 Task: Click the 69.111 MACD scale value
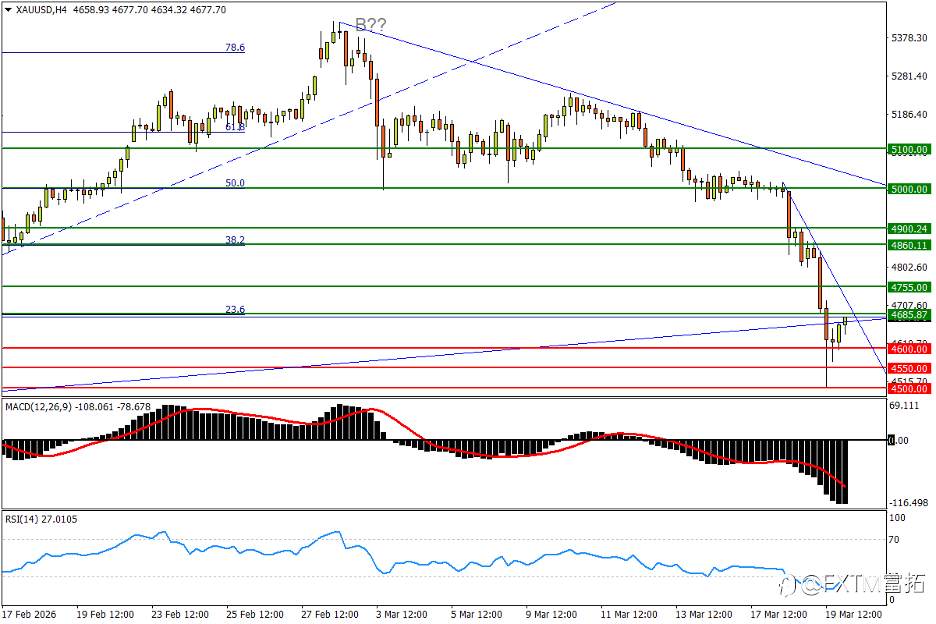pos(904,405)
